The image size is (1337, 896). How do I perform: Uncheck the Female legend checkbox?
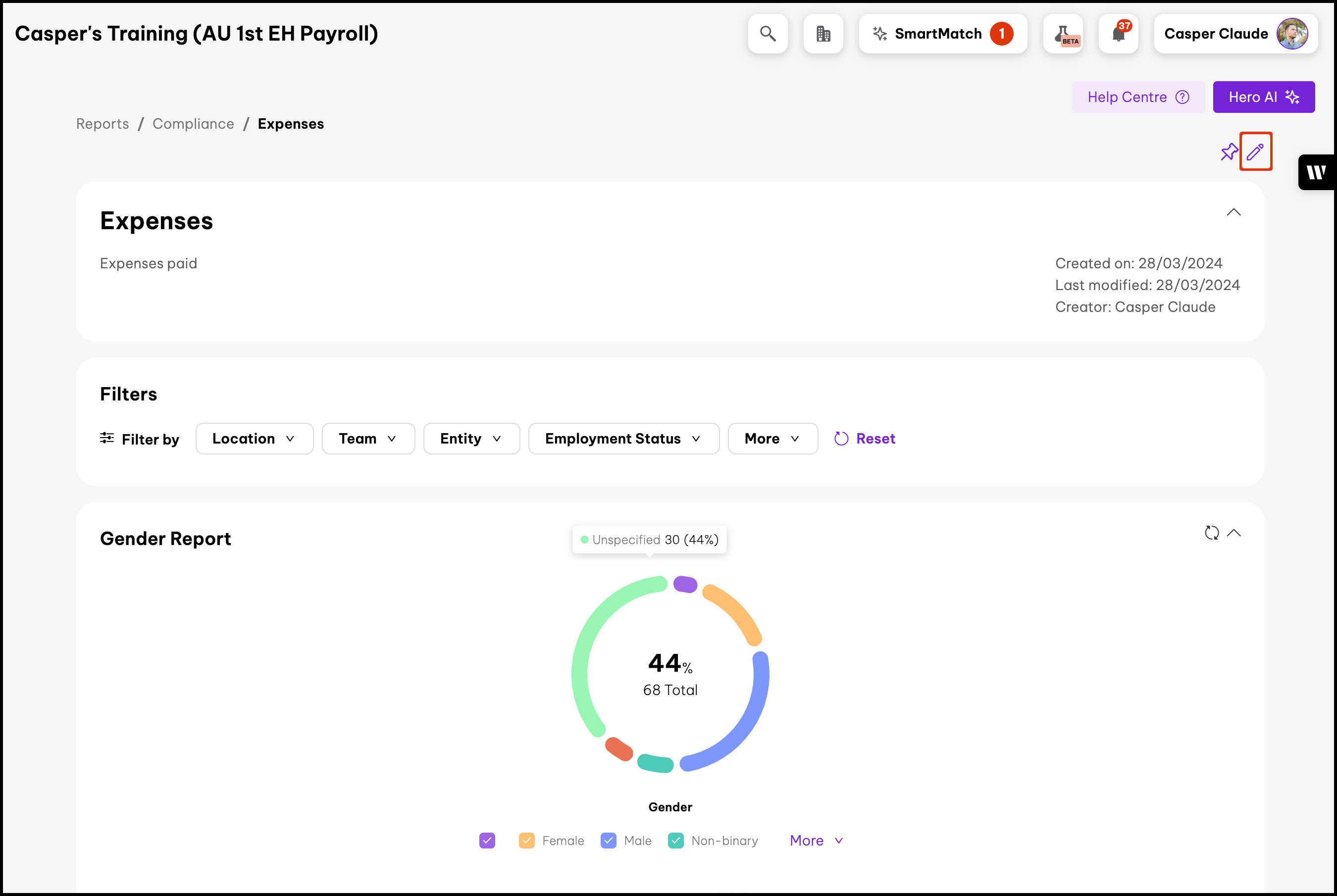[526, 841]
